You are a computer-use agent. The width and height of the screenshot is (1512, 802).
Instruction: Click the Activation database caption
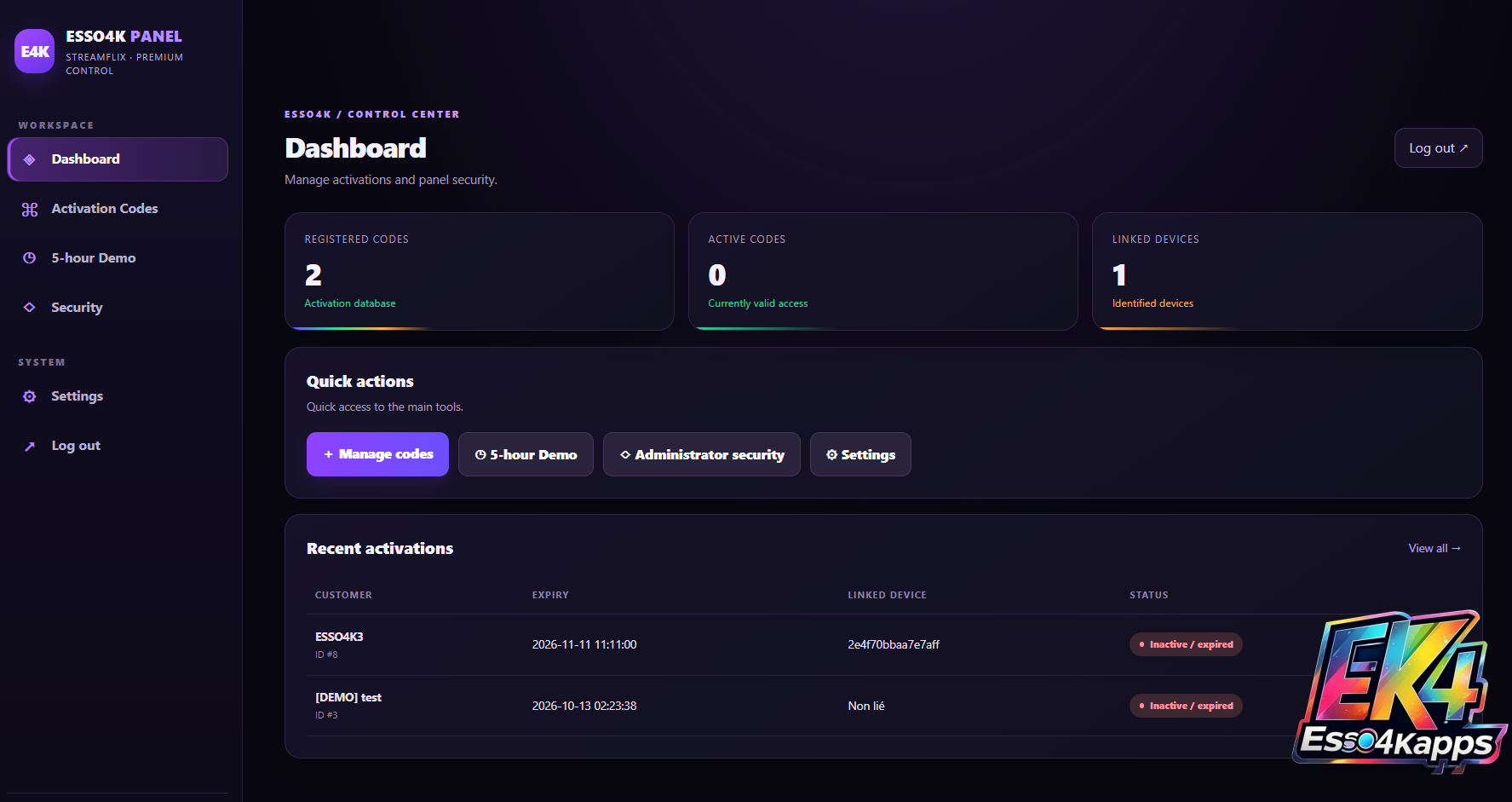click(x=350, y=303)
